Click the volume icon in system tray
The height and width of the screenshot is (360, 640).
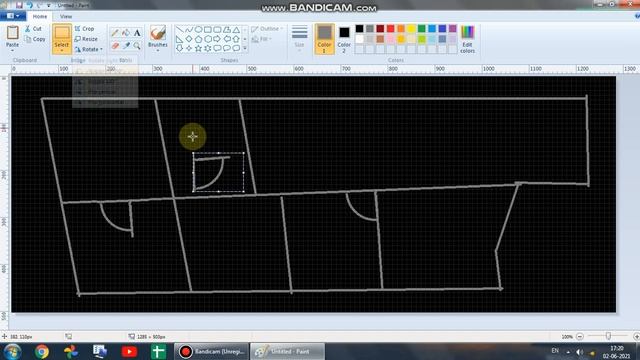point(580,352)
